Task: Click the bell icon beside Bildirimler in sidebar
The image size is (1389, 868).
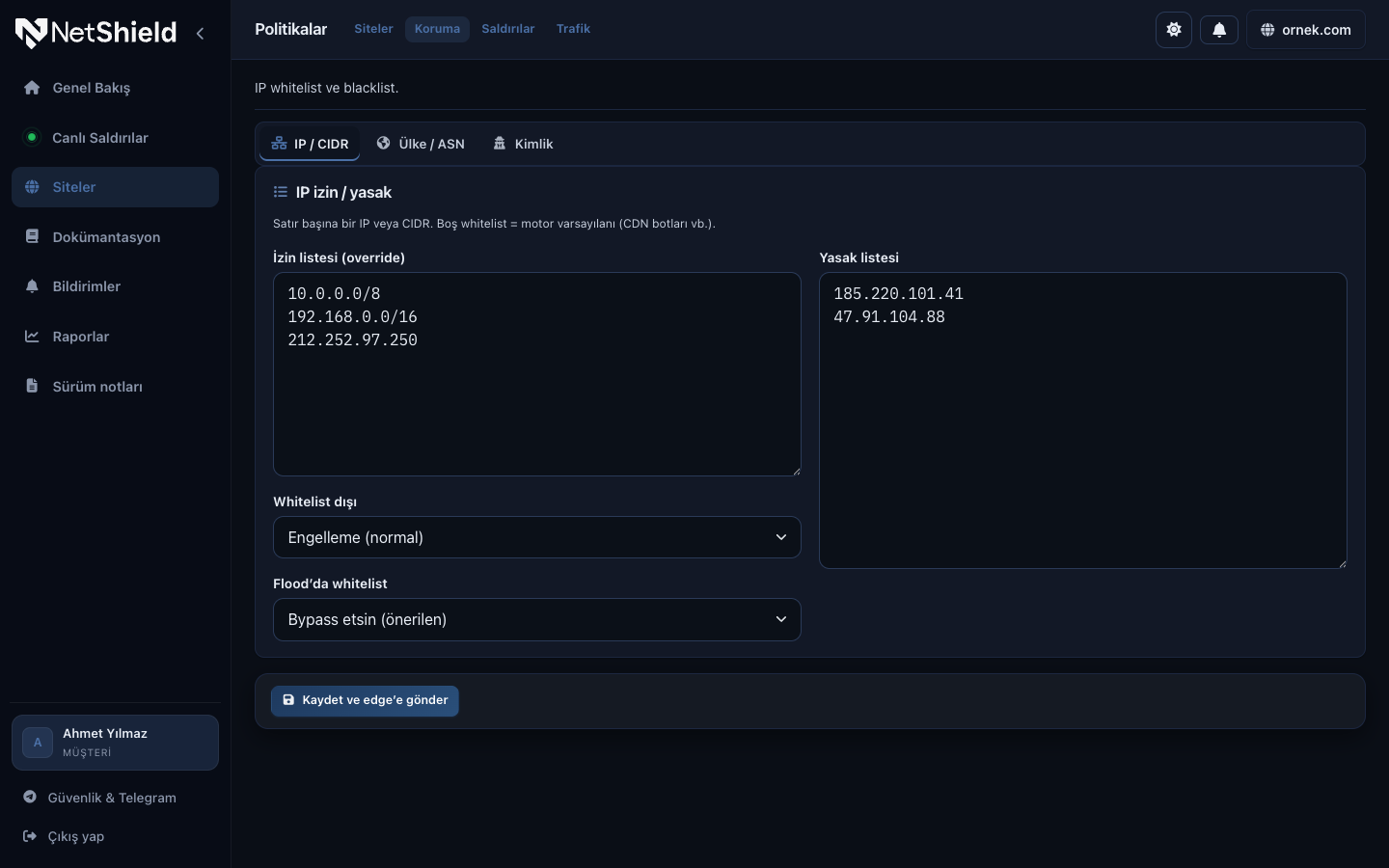Action: [32, 286]
